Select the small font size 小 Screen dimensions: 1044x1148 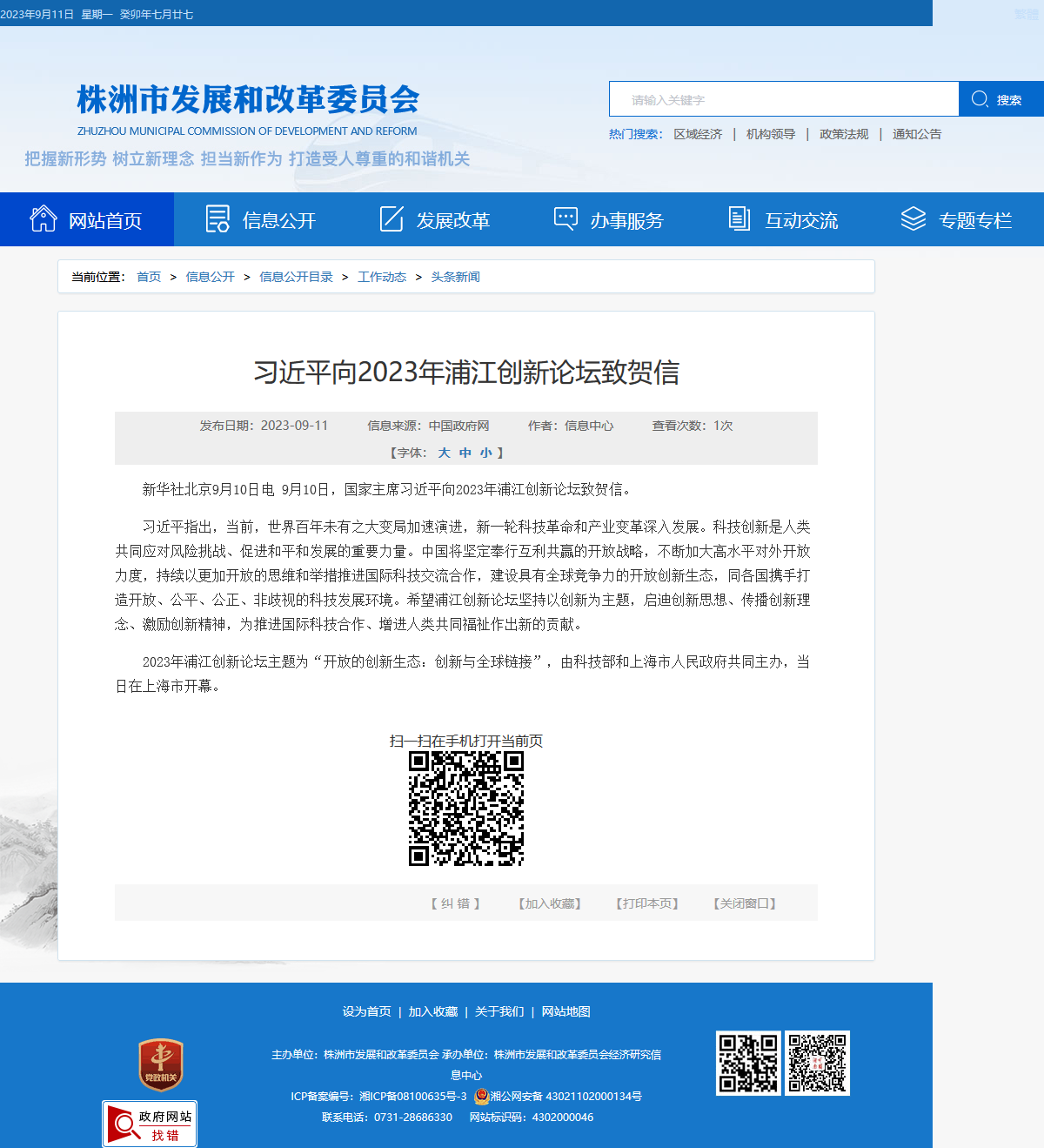(x=486, y=453)
